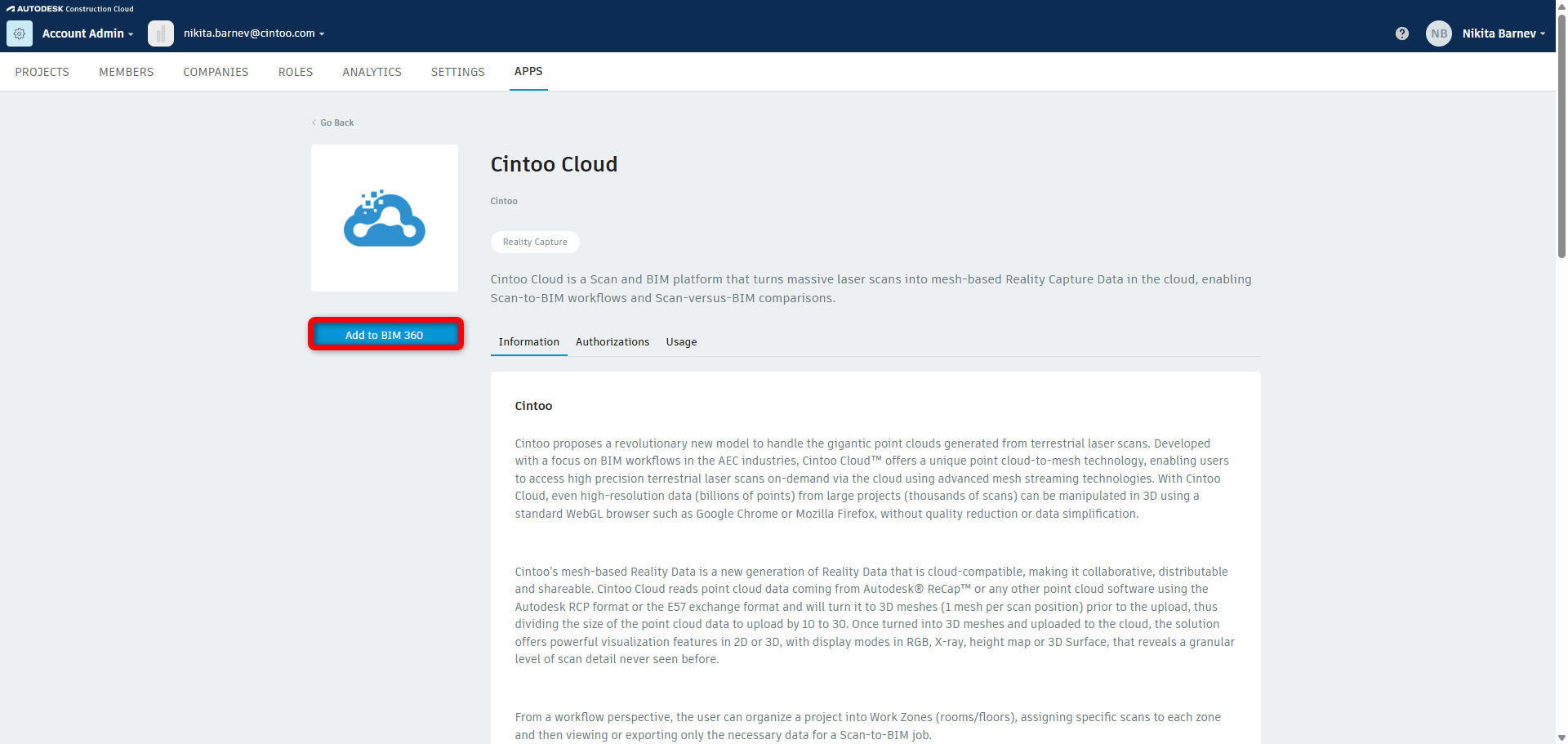Click the account building icon
Viewport: 1568px width, 744px height.
[x=161, y=33]
